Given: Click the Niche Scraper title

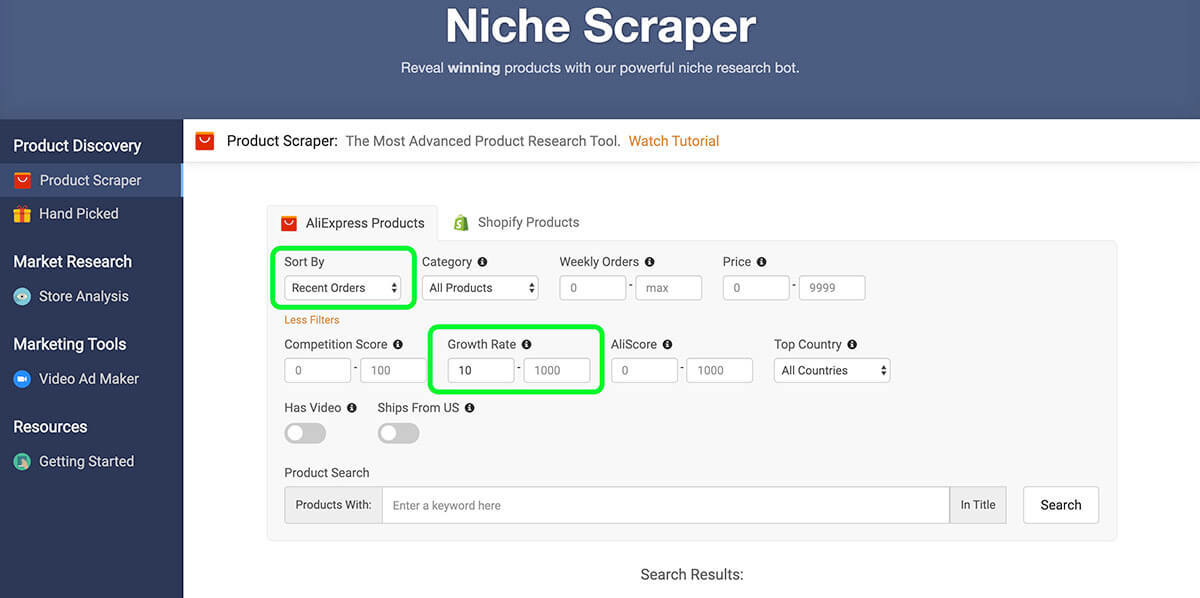Looking at the screenshot, I should click(600, 26).
